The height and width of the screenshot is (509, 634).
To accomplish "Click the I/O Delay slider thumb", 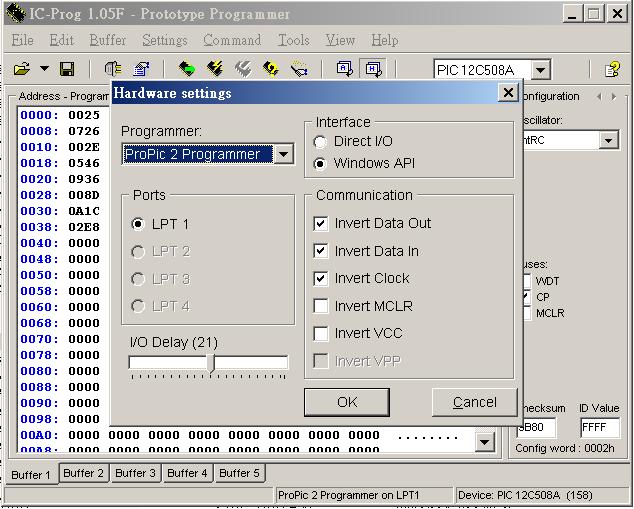I will coord(211,363).
